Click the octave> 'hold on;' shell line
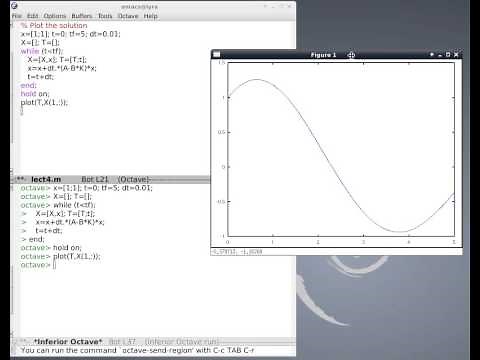The image size is (480, 360). point(51,248)
